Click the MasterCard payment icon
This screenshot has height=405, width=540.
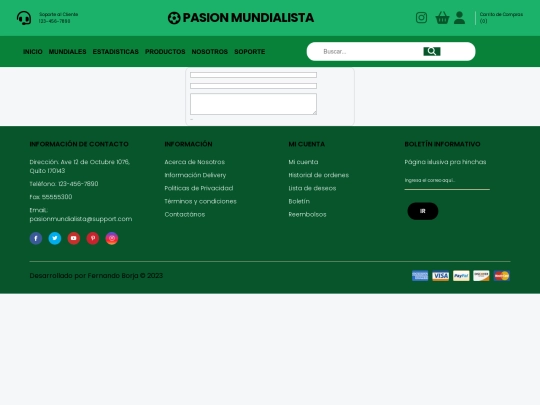click(502, 276)
